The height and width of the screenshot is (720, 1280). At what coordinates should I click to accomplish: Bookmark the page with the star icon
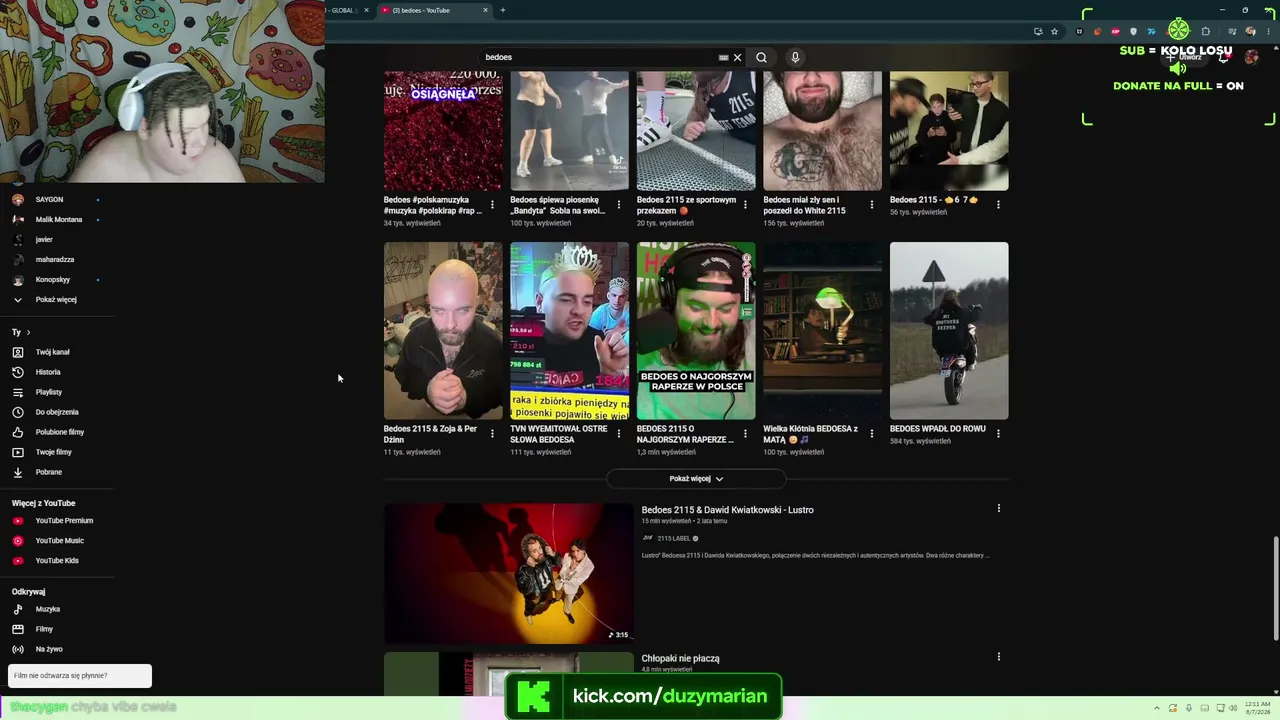point(1054,31)
